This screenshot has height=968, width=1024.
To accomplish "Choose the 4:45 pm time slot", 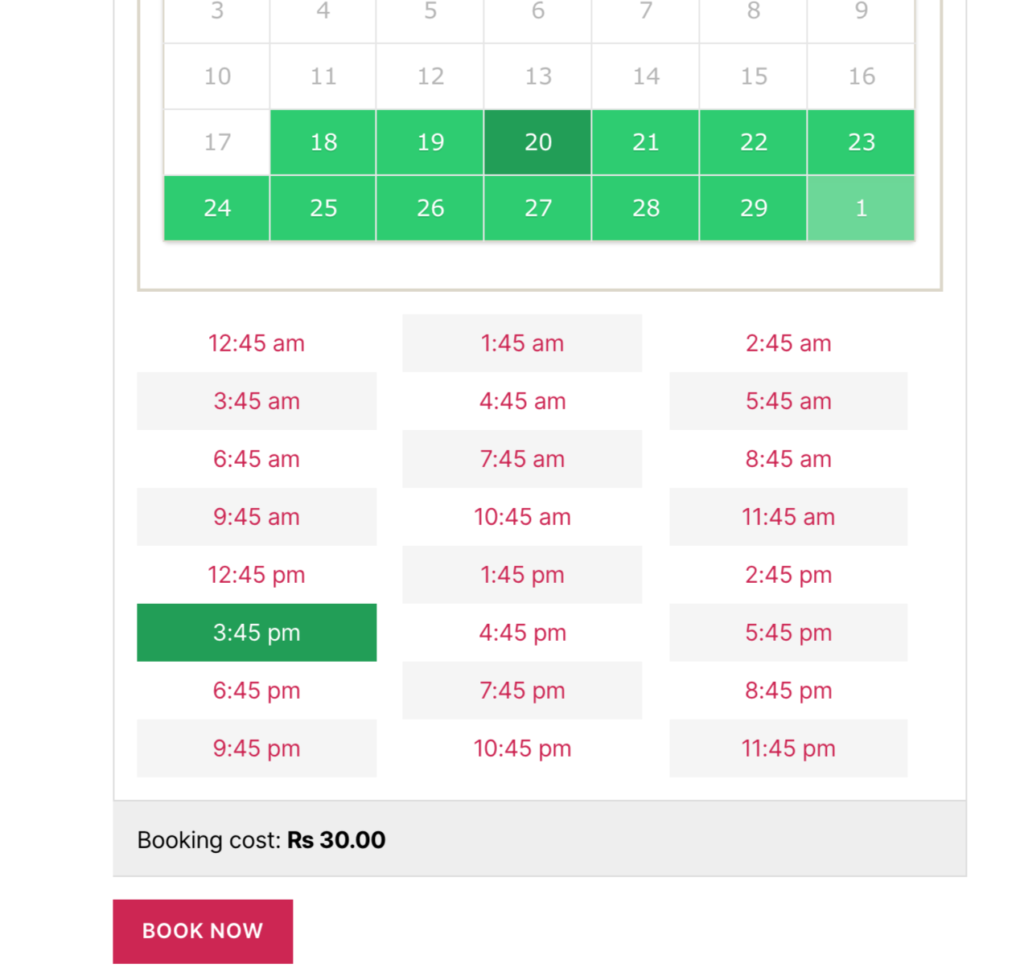I will pos(522,632).
